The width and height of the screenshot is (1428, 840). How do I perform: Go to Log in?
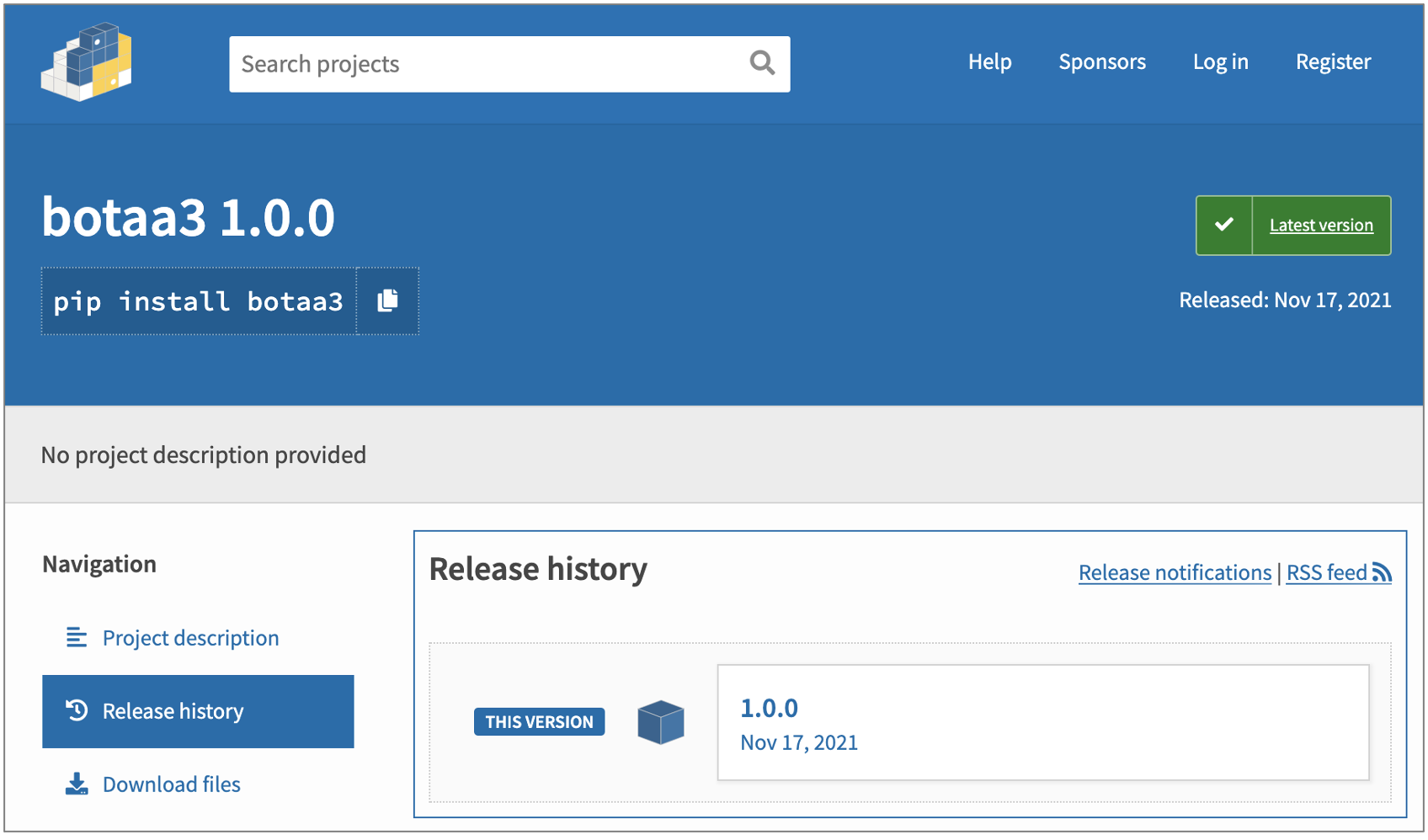pos(1220,62)
